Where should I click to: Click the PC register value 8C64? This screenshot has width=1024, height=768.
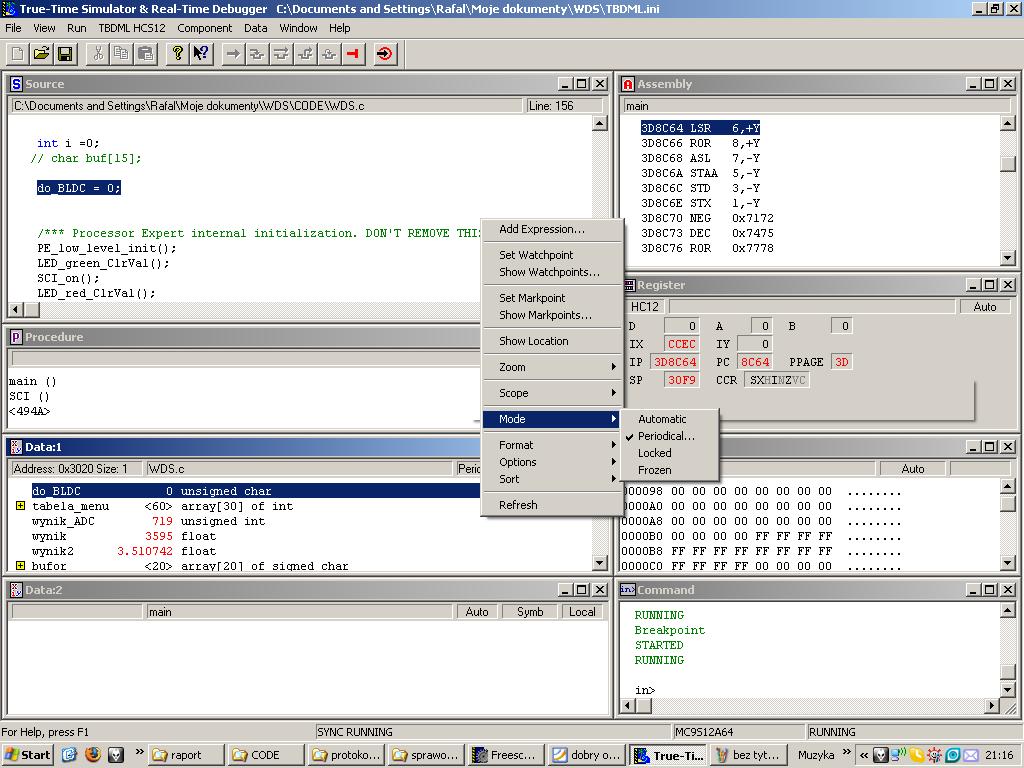(754, 362)
